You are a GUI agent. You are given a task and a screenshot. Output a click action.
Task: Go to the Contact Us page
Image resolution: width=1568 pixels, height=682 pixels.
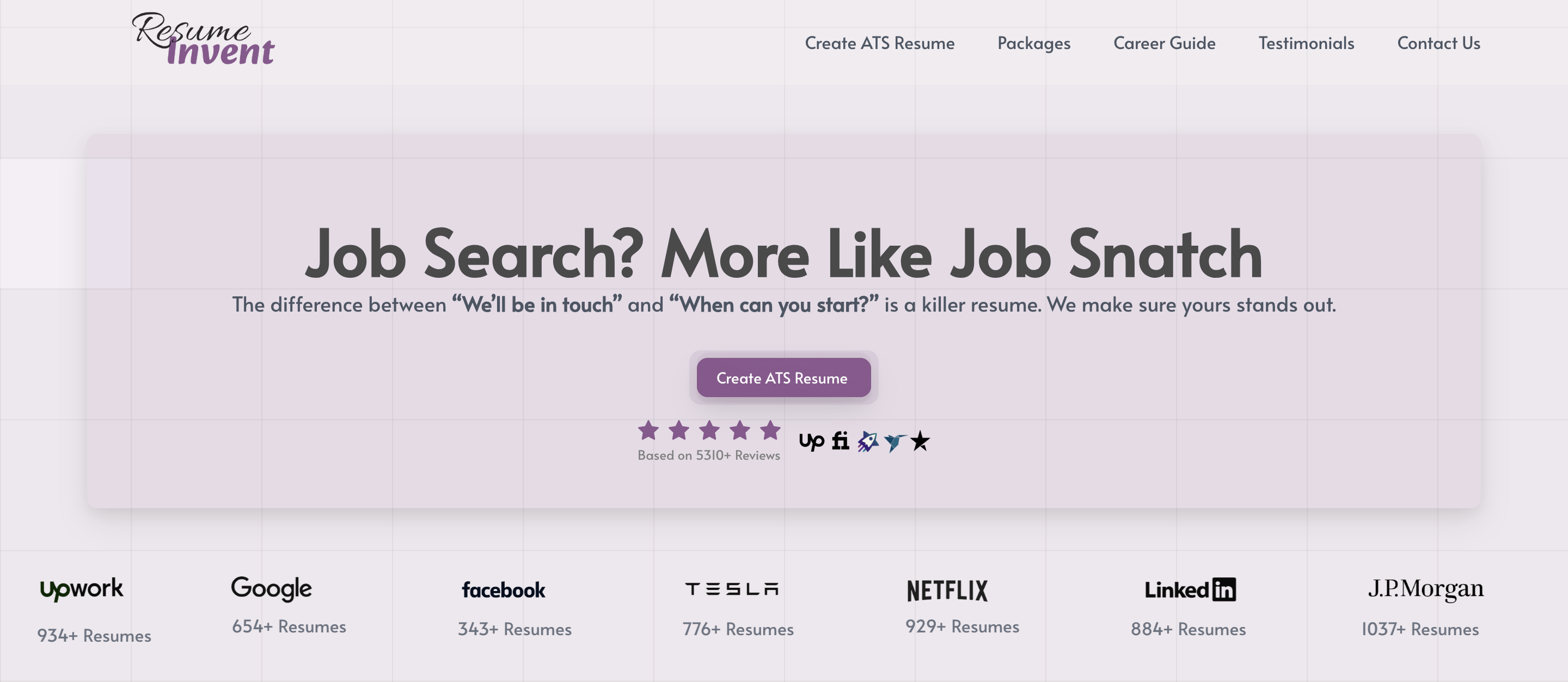(x=1438, y=43)
